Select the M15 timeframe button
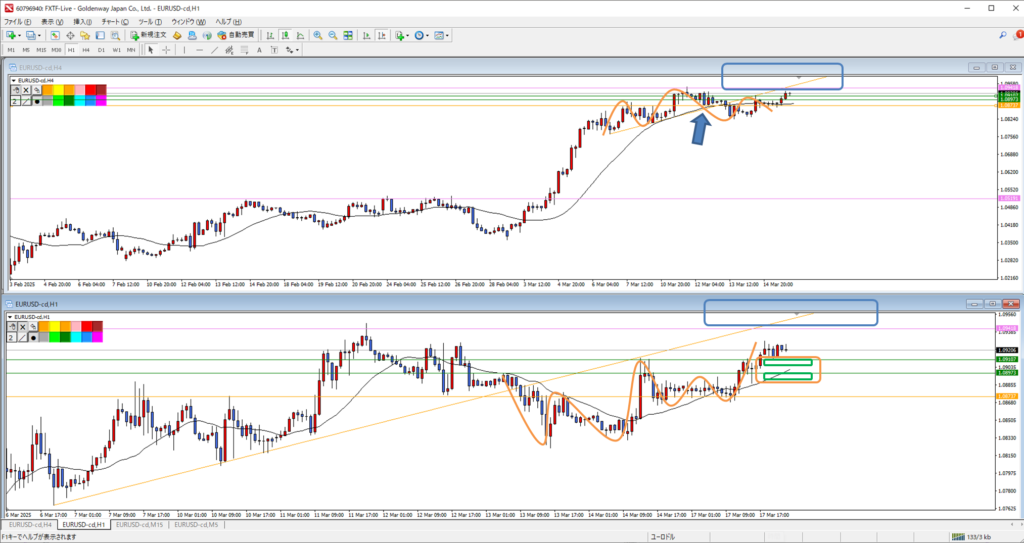The image size is (1024, 543). coord(41,50)
